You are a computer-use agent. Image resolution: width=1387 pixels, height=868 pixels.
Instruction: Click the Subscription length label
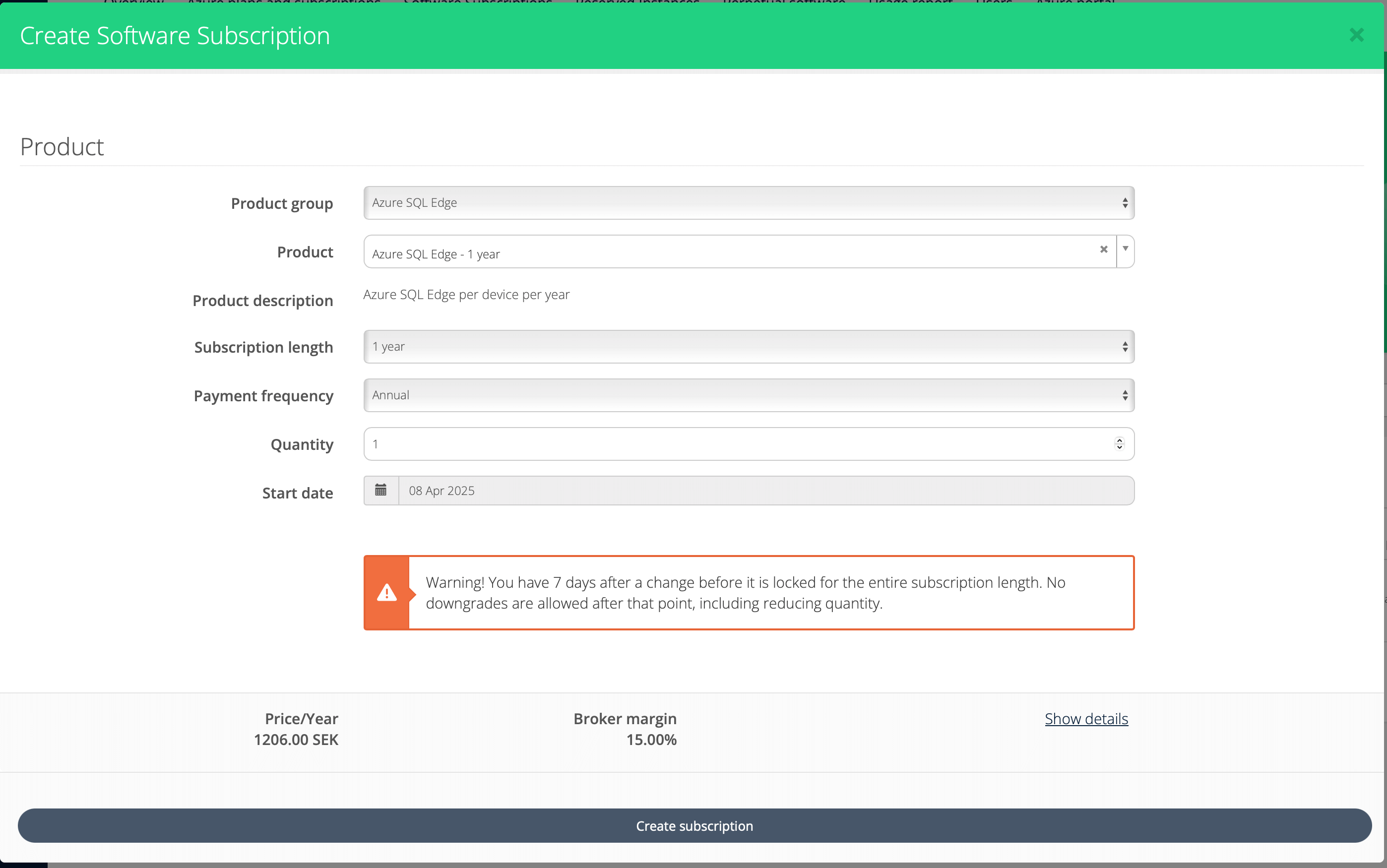[263, 347]
